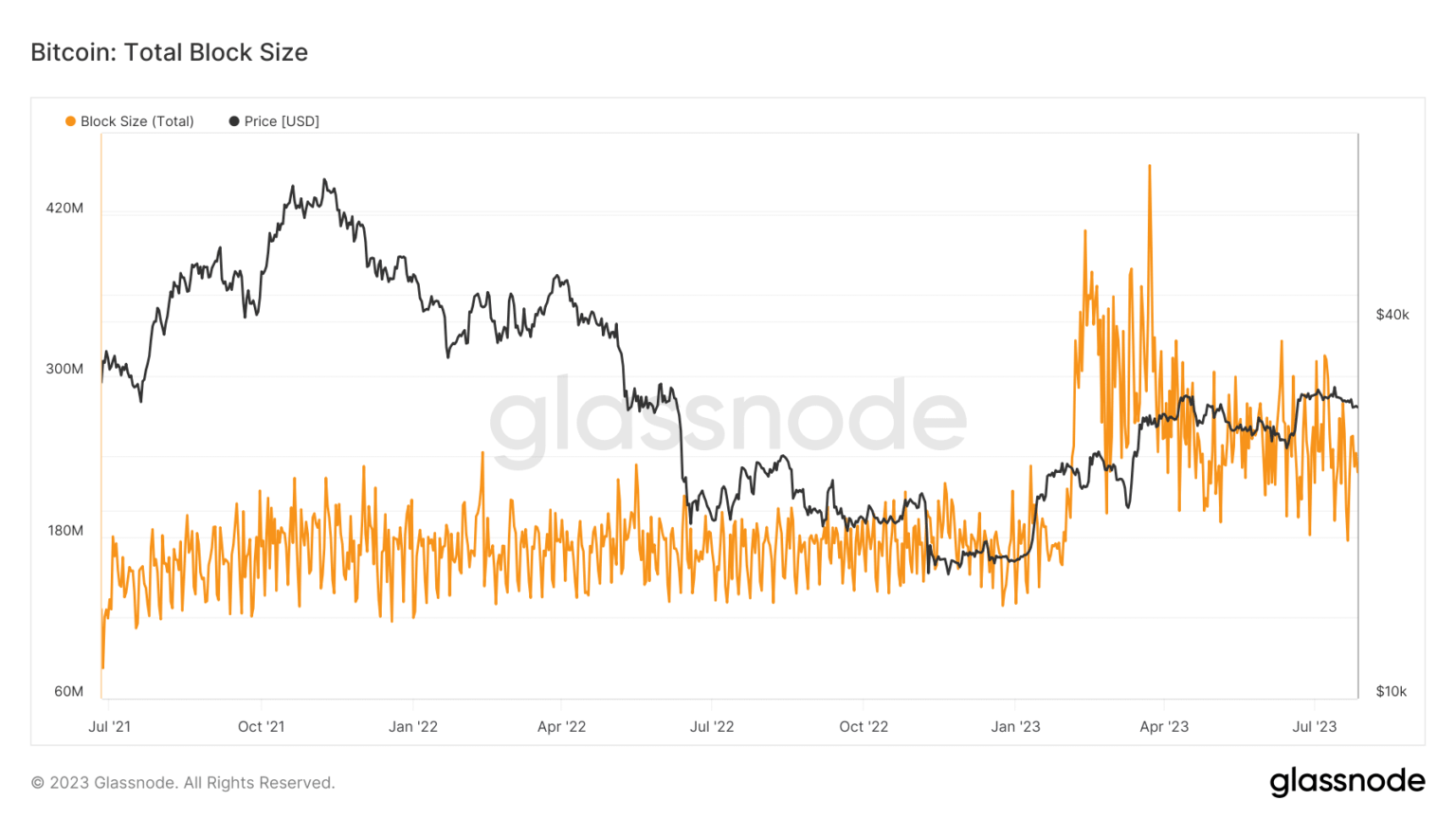Select the Apr '23 x-axis label
This screenshot has height=819, width=1456.
[x=1164, y=726]
